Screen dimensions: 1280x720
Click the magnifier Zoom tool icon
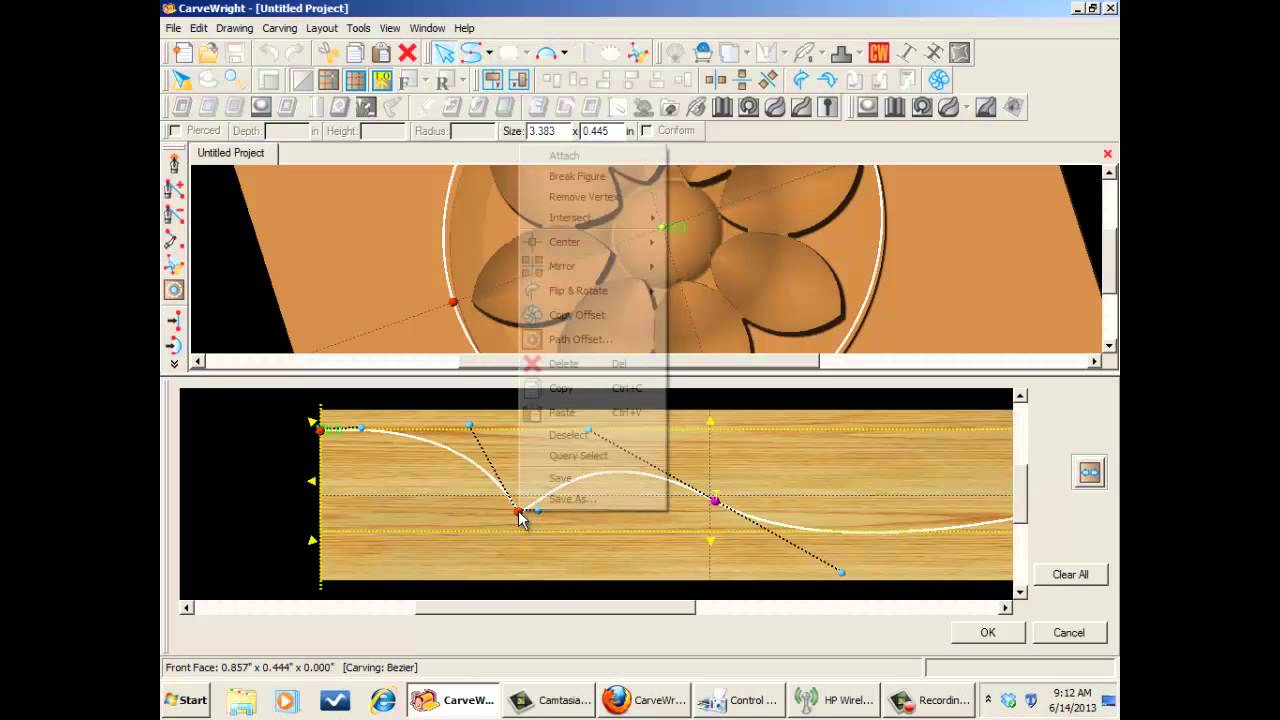pos(234,80)
